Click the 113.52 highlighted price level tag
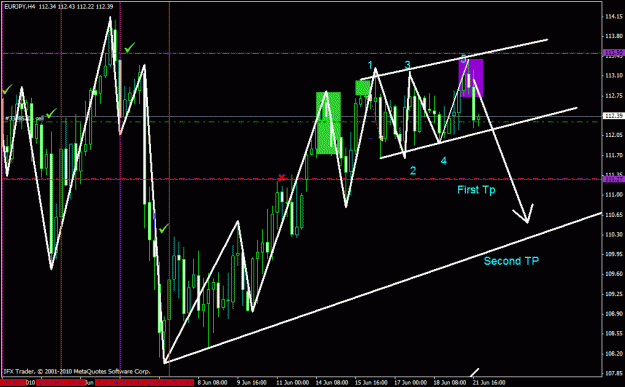The height and width of the screenshot is (387, 625). click(x=613, y=53)
